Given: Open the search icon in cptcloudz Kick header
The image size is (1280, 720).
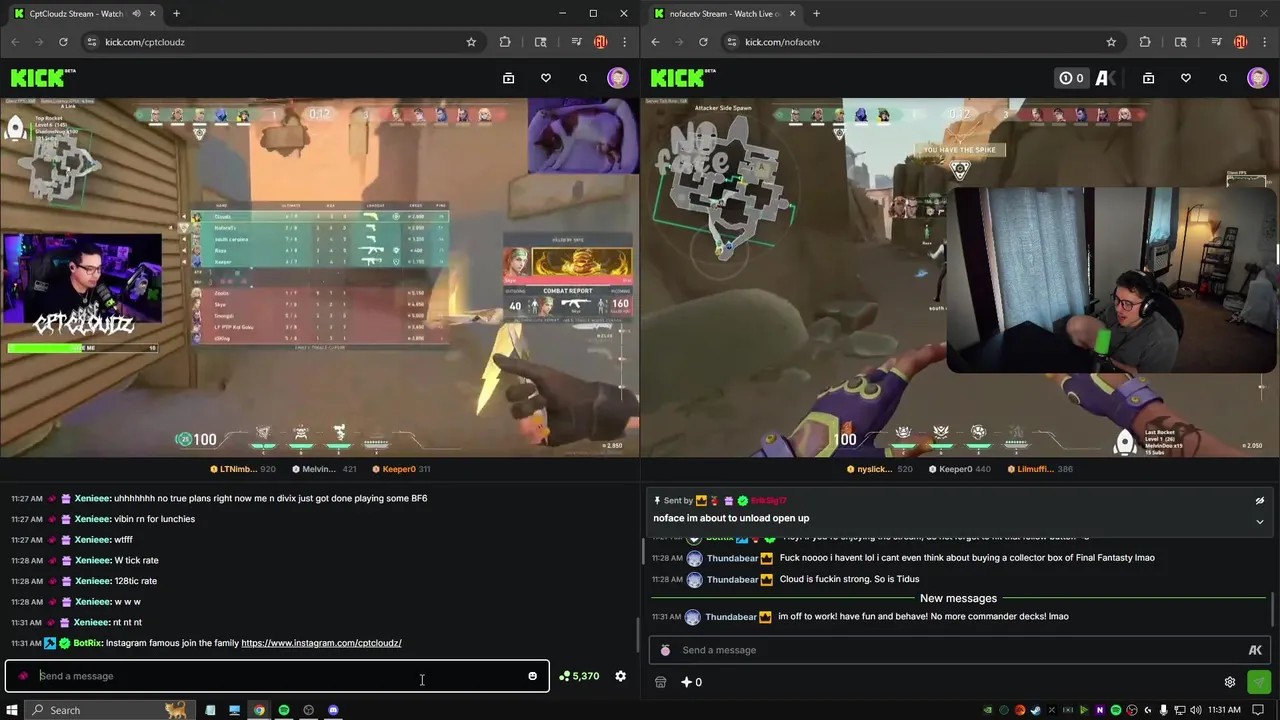Looking at the screenshot, I should (x=583, y=78).
